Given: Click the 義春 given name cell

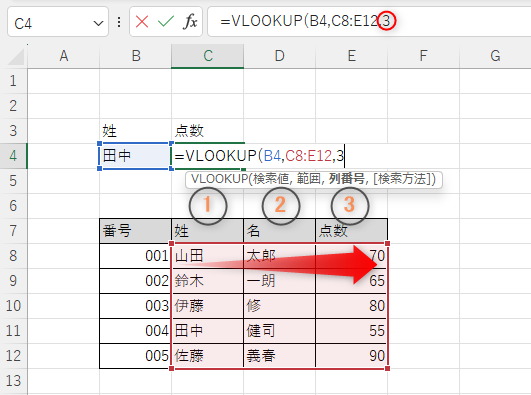Looking at the screenshot, I should point(279,356).
